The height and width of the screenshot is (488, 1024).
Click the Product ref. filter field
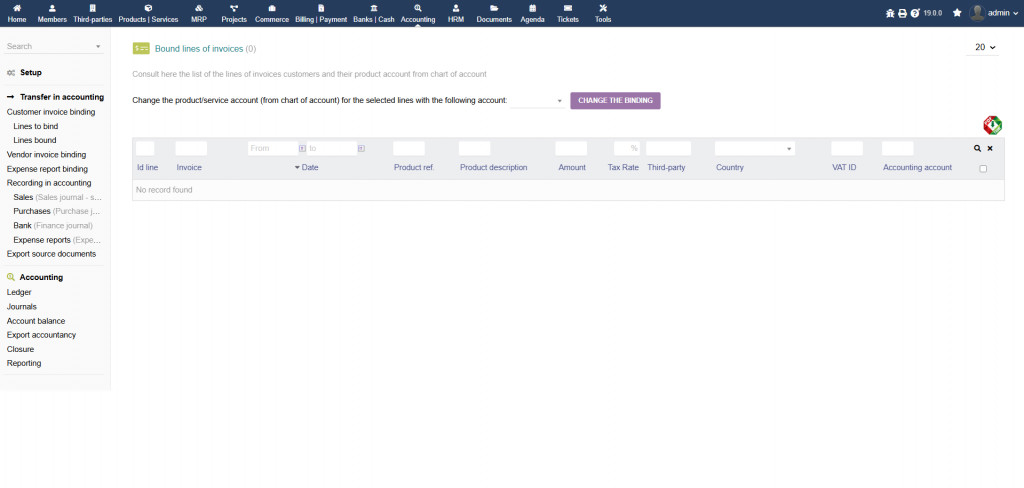(x=409, y=148)
